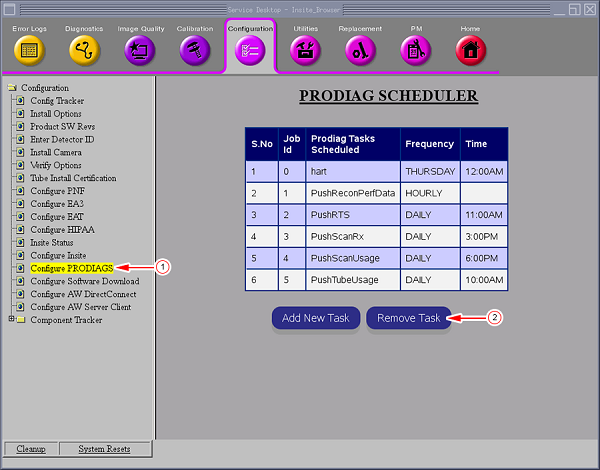Open the Utilities toolbox icon
Viewport: 600px width, 470px height.
pos(305,49)
